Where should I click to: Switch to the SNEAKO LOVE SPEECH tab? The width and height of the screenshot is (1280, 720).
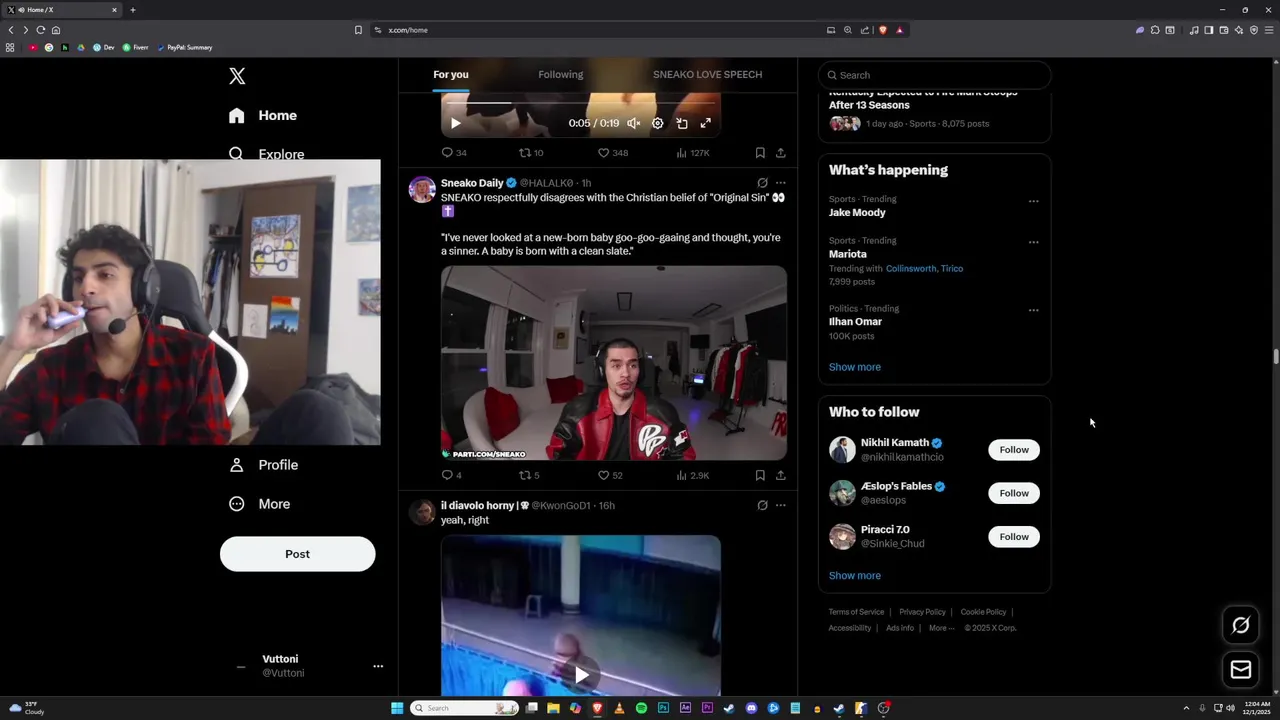point(707,74)
